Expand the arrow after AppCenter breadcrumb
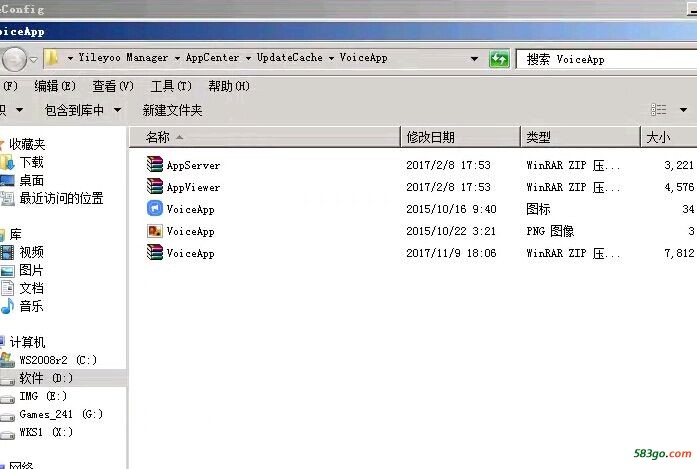Image resolution: width=697 pixels, height=469 pixels. tap(248, 58)
